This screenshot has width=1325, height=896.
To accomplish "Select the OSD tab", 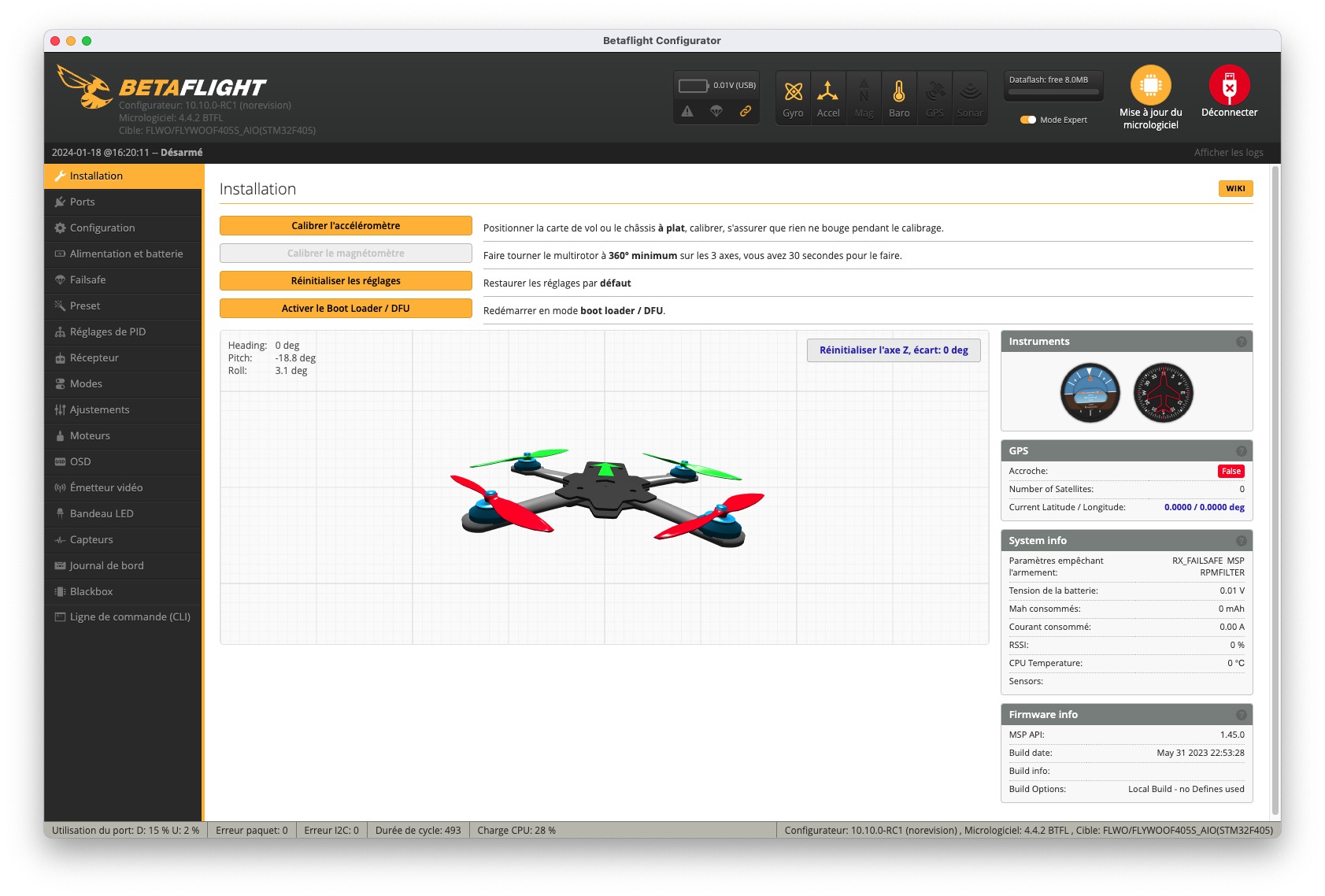I will 124,462.
